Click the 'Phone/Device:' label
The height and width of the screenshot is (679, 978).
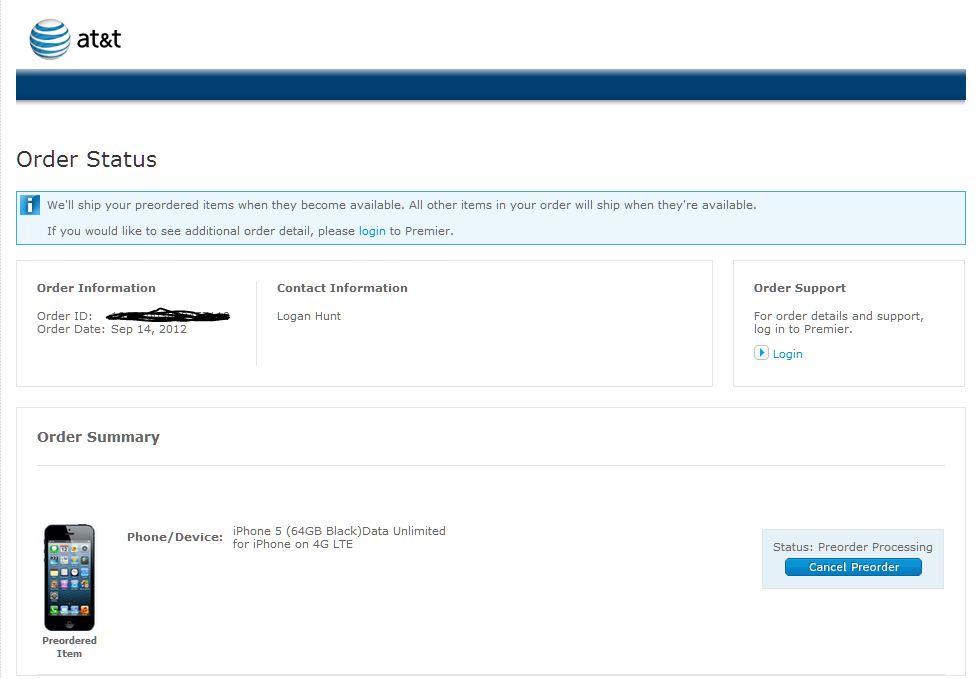click(x=175, y=537)
